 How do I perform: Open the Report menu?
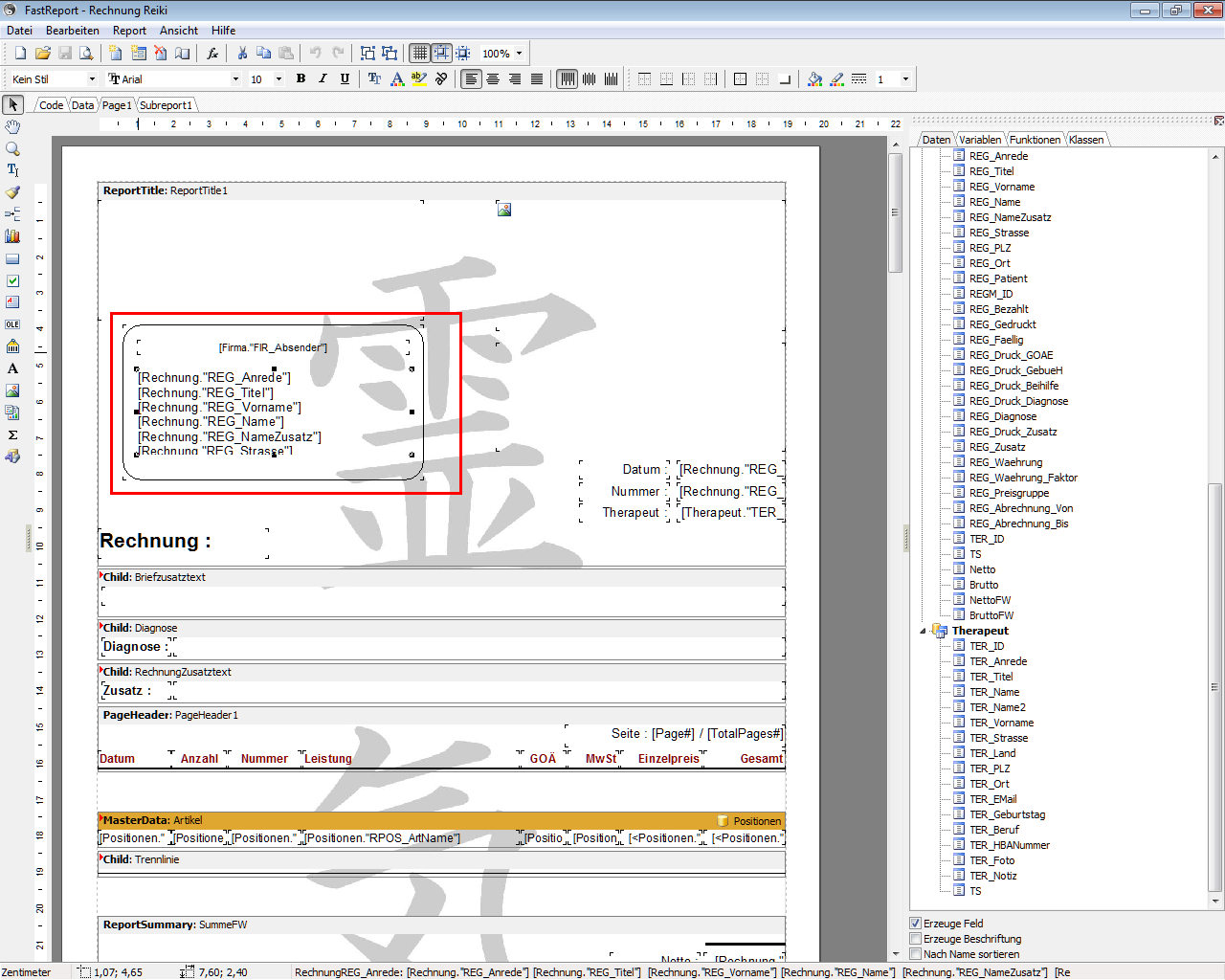(129, 31)
